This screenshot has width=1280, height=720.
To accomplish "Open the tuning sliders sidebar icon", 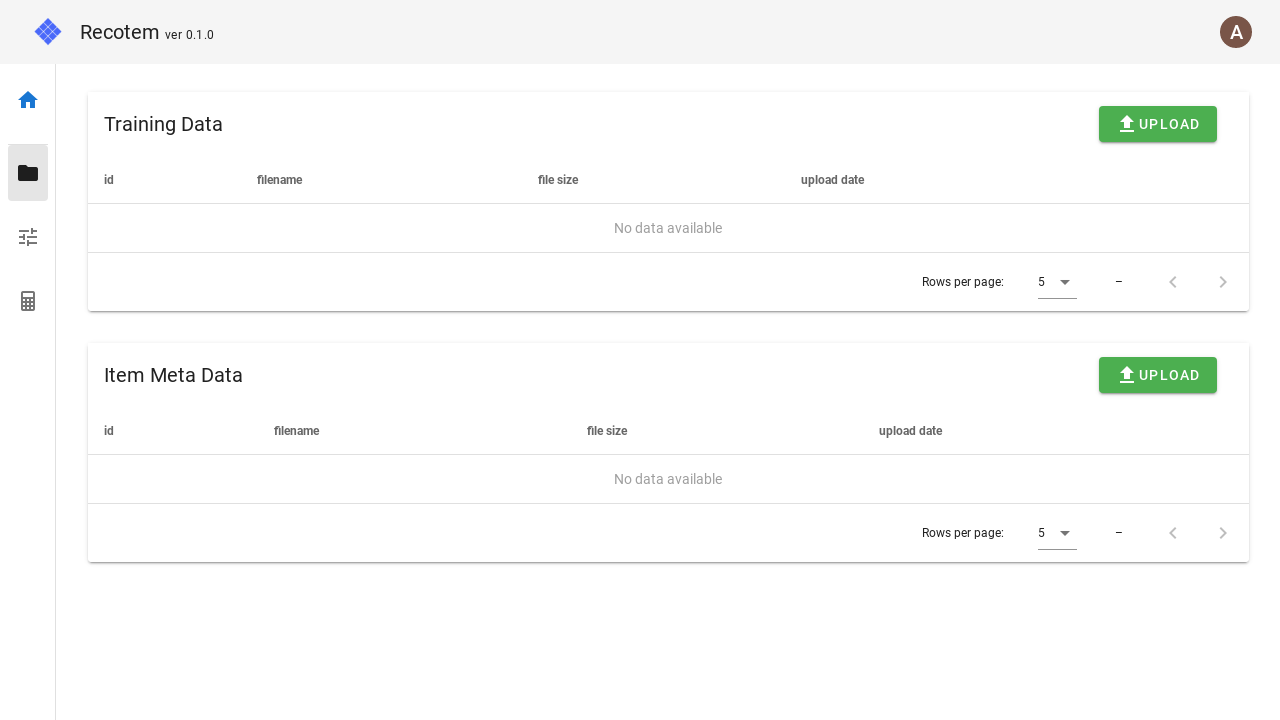I will click(28, 237).
